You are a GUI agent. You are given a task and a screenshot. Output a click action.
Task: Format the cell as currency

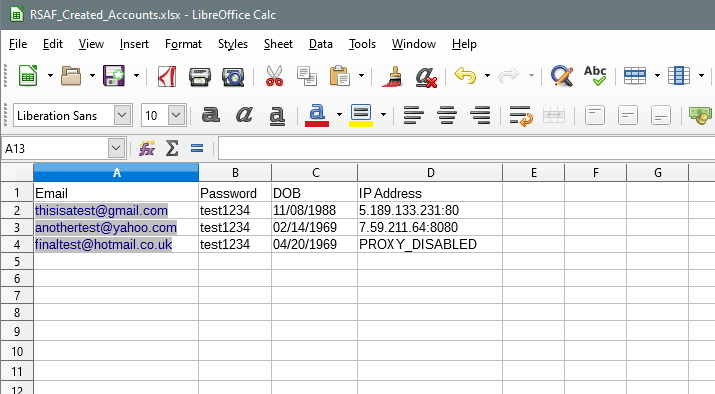tap(700, 115)
